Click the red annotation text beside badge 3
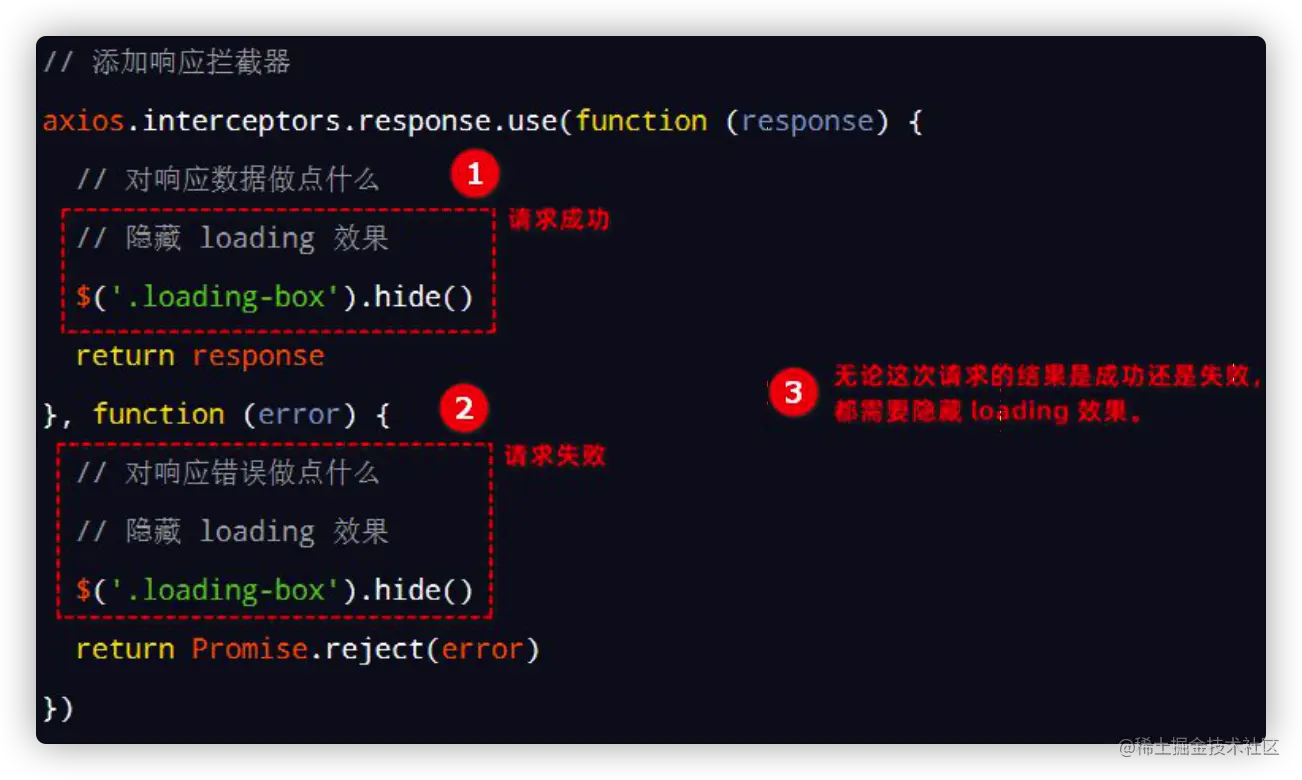Image resolution: width=1302 pixels, height=780 pixels. click(x=1049, y=393)
